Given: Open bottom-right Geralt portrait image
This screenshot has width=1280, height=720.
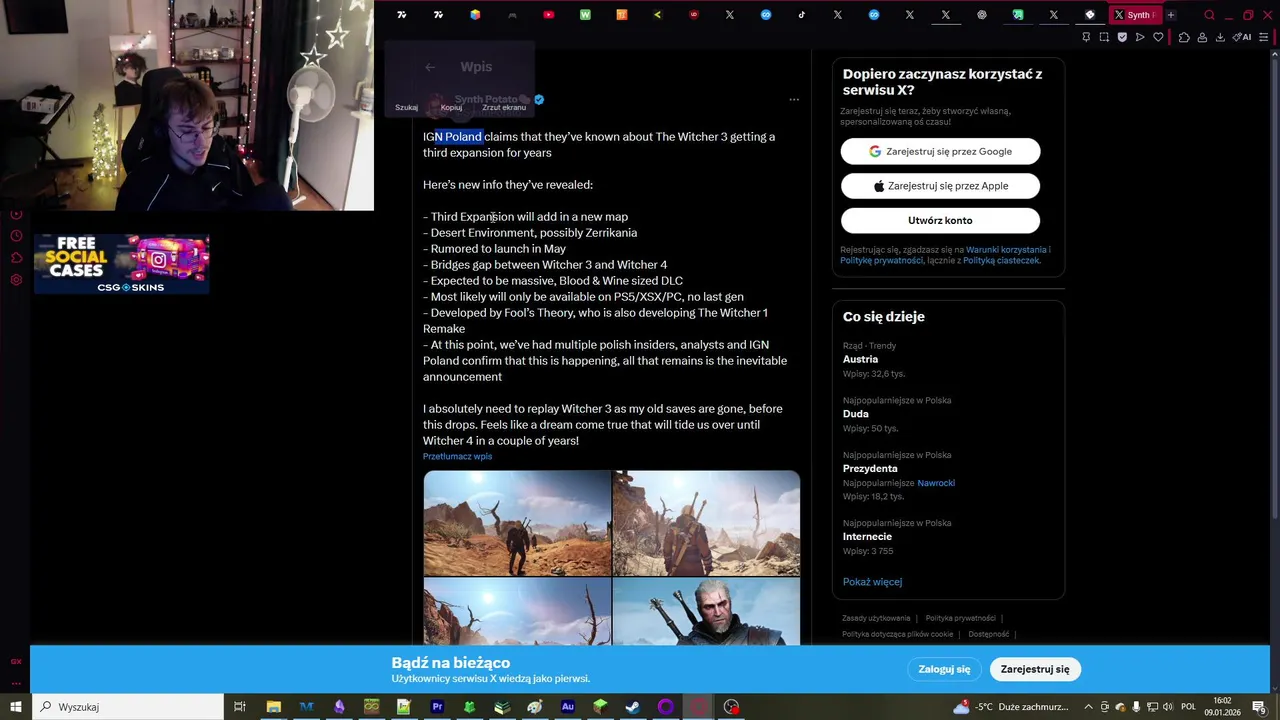Looking at the screenshot, I should point(706,611).
